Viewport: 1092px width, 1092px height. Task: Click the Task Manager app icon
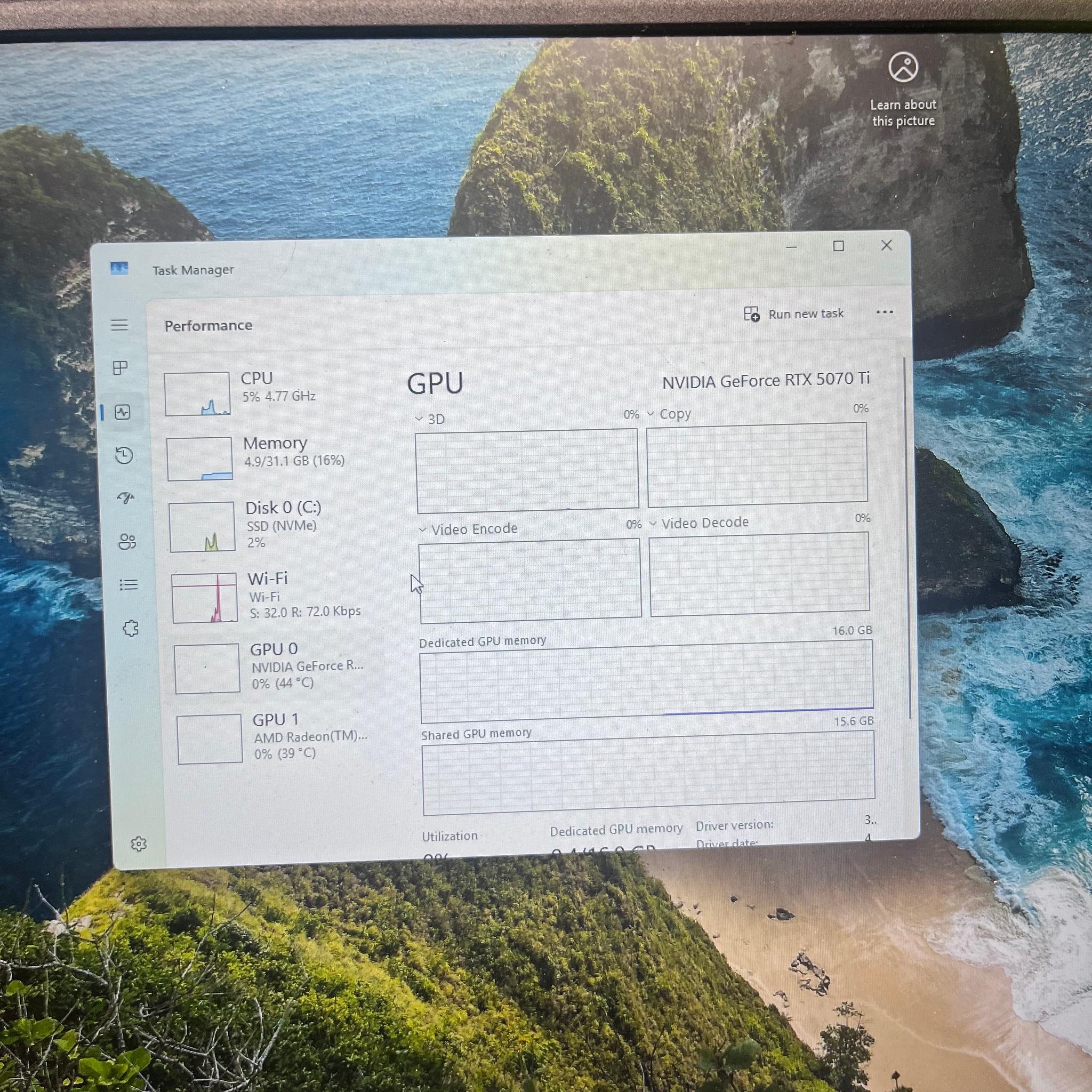coord(119,268)
